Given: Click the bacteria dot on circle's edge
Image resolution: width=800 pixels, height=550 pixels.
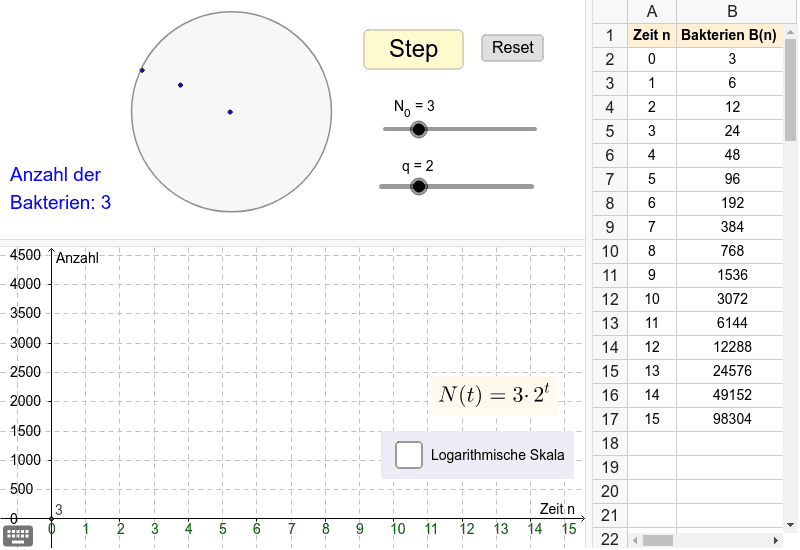Looking at the screenshot, I should click(142, 70).
